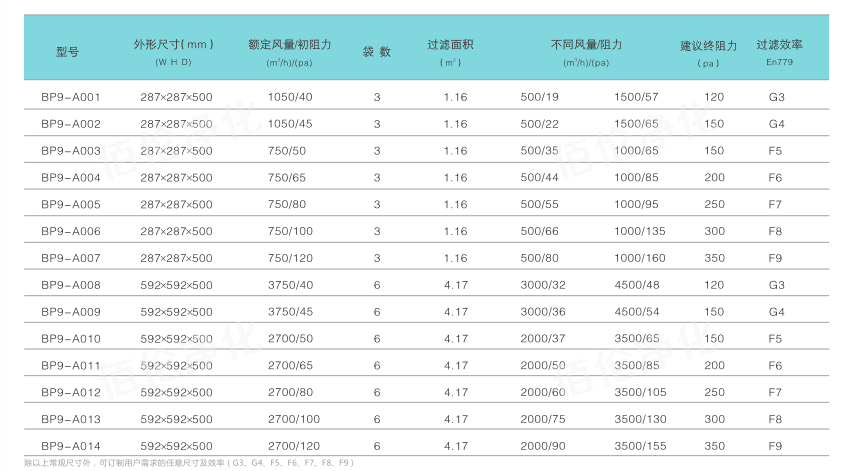Click rated airflow value 2700/80
The width and height of the screenshot is (854, 471).
tap(290, 392)
